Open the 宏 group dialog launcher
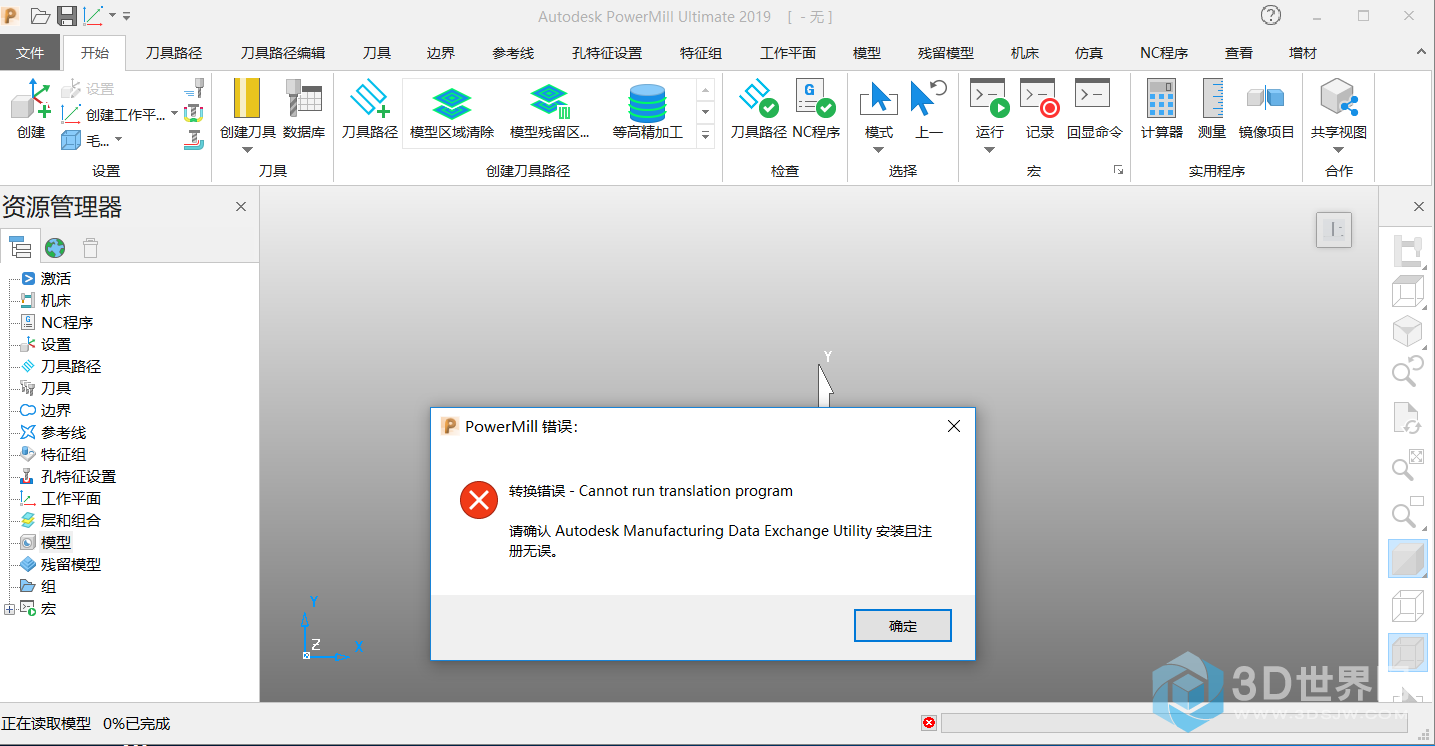Screen dimensions: 1435x746 [x=1118, y=171]
